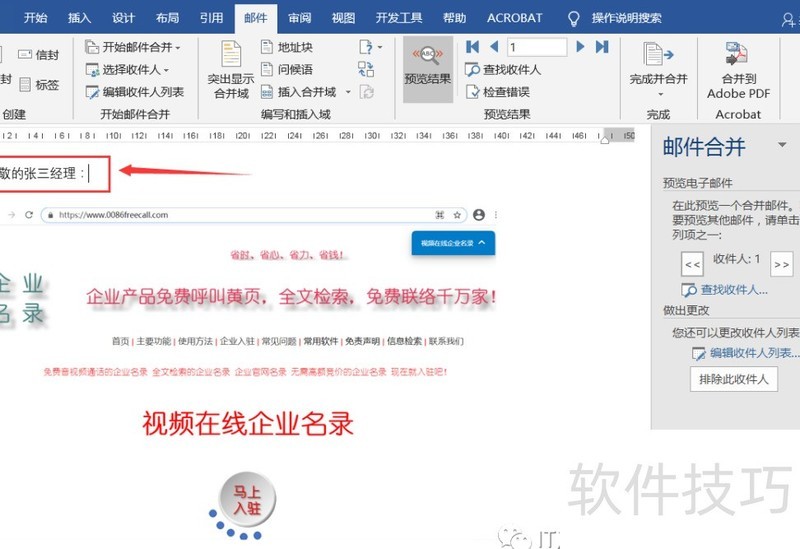Toggle 预览结果 preview button

[x=428, y=69]
